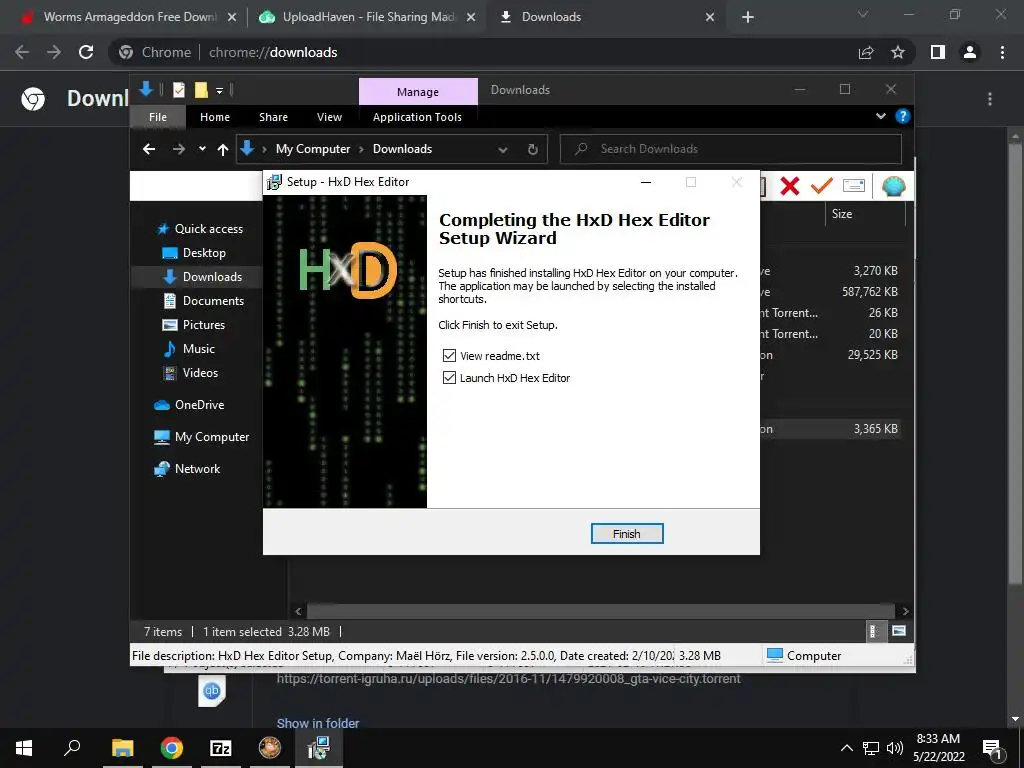
Task: Open the Customize Quick Access Toolbar dropdown
Action: pos(219,91)
